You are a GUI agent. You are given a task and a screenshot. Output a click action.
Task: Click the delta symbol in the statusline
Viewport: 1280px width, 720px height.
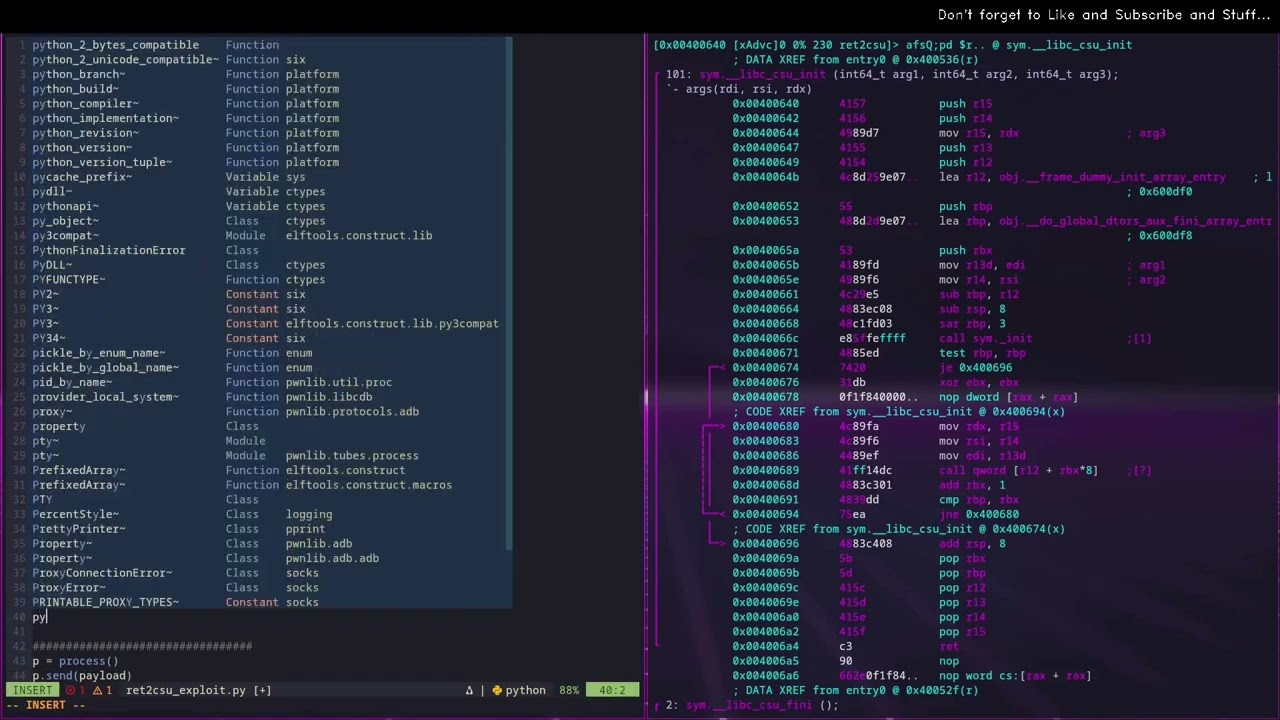469,690
